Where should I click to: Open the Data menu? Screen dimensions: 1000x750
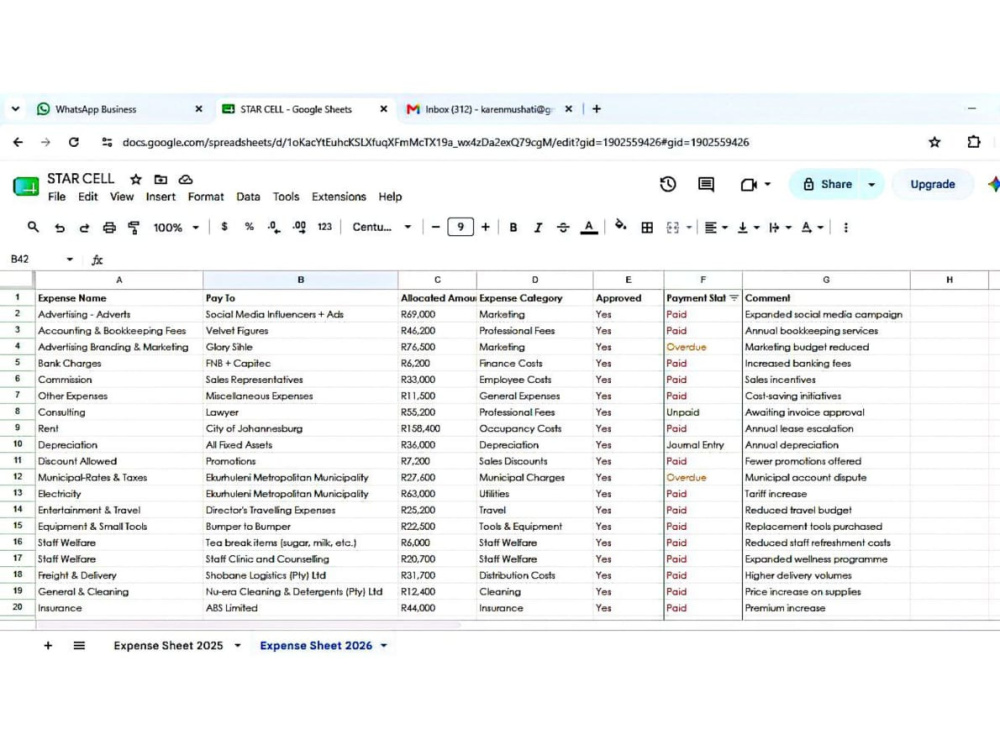pyautogui.click(x=248, y=196)
